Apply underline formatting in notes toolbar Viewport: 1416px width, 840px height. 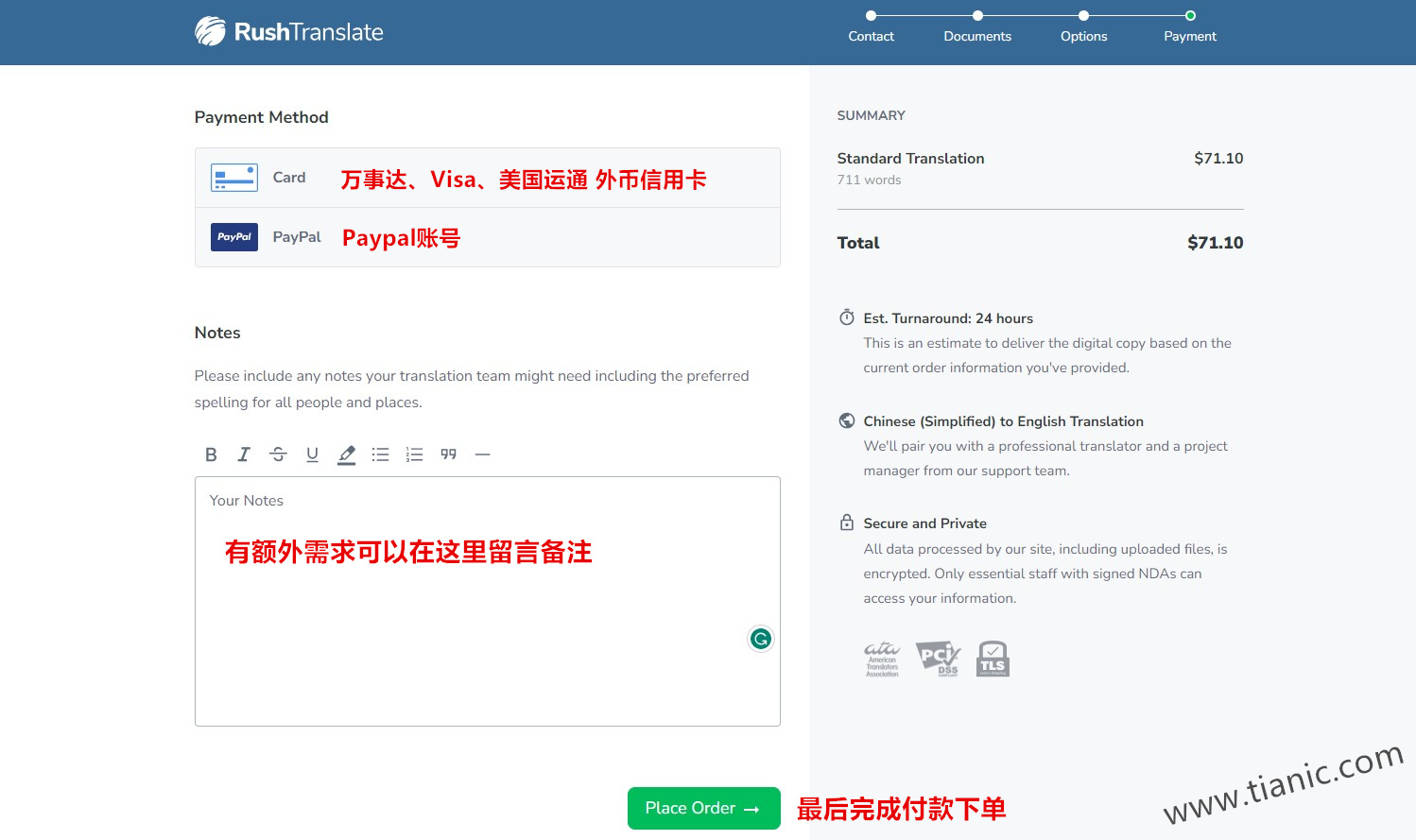pos(312,454)
